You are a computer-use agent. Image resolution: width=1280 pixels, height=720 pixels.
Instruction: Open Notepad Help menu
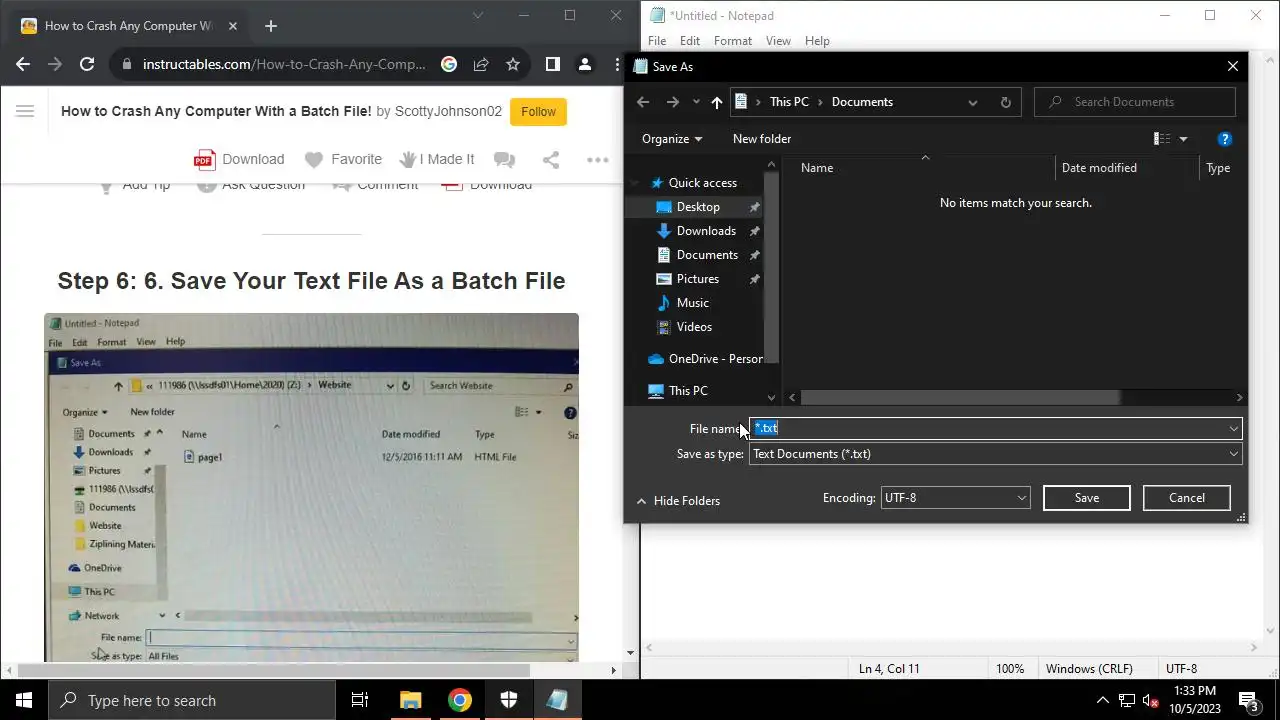(x=817, y=41)
